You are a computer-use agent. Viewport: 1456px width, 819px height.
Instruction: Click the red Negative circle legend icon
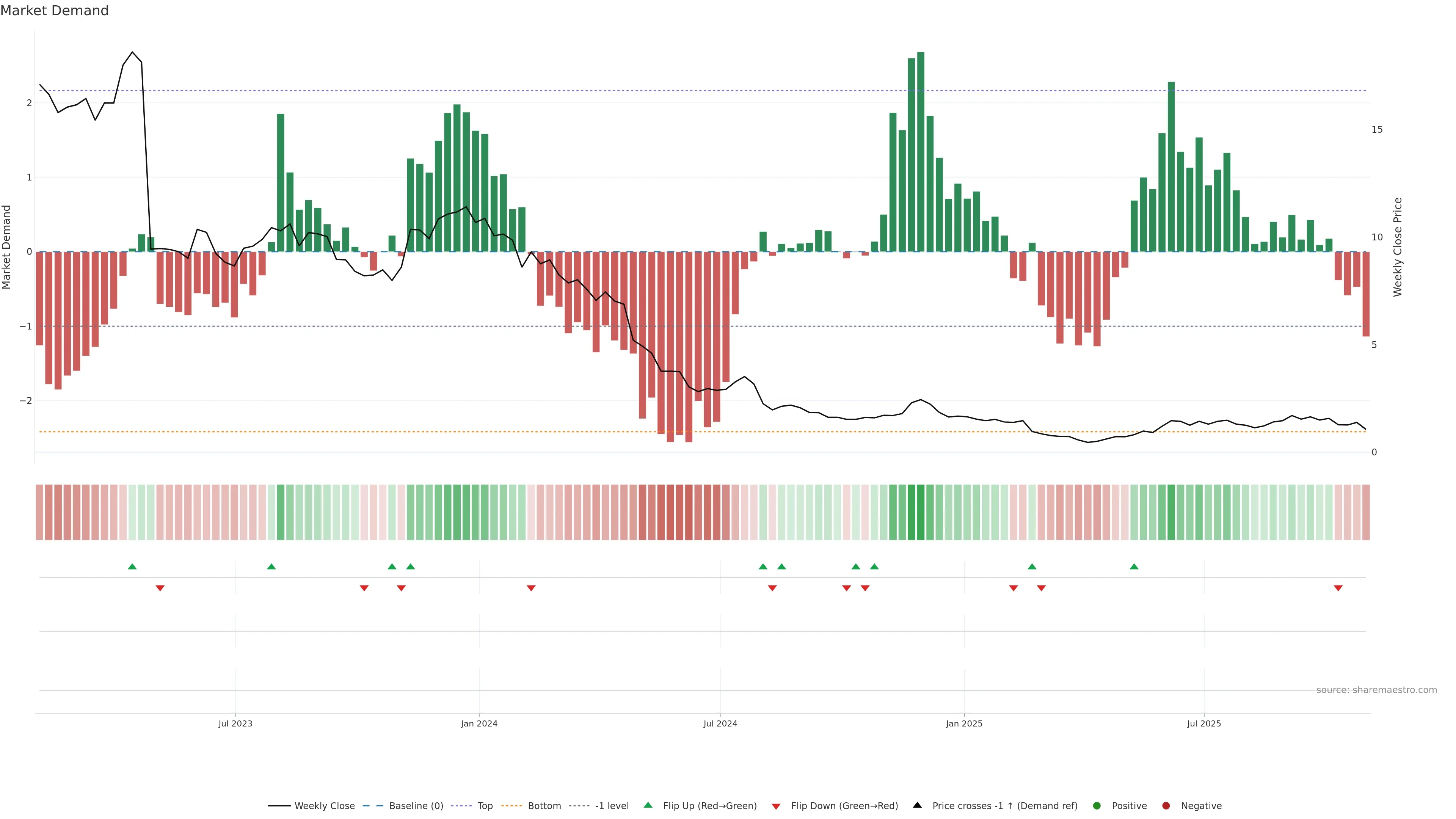tap(1166, 805)
